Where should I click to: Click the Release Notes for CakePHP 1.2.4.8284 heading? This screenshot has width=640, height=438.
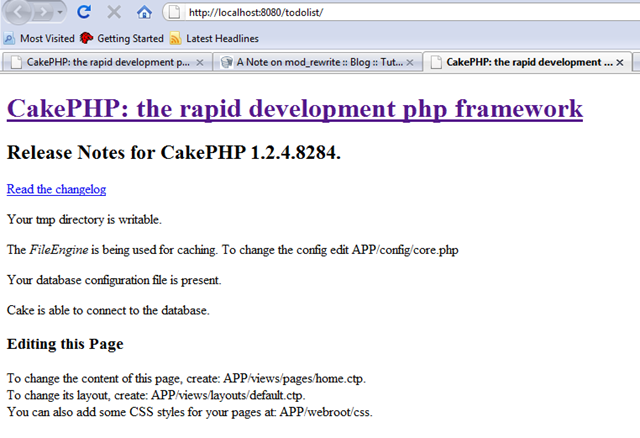point(174,153)
